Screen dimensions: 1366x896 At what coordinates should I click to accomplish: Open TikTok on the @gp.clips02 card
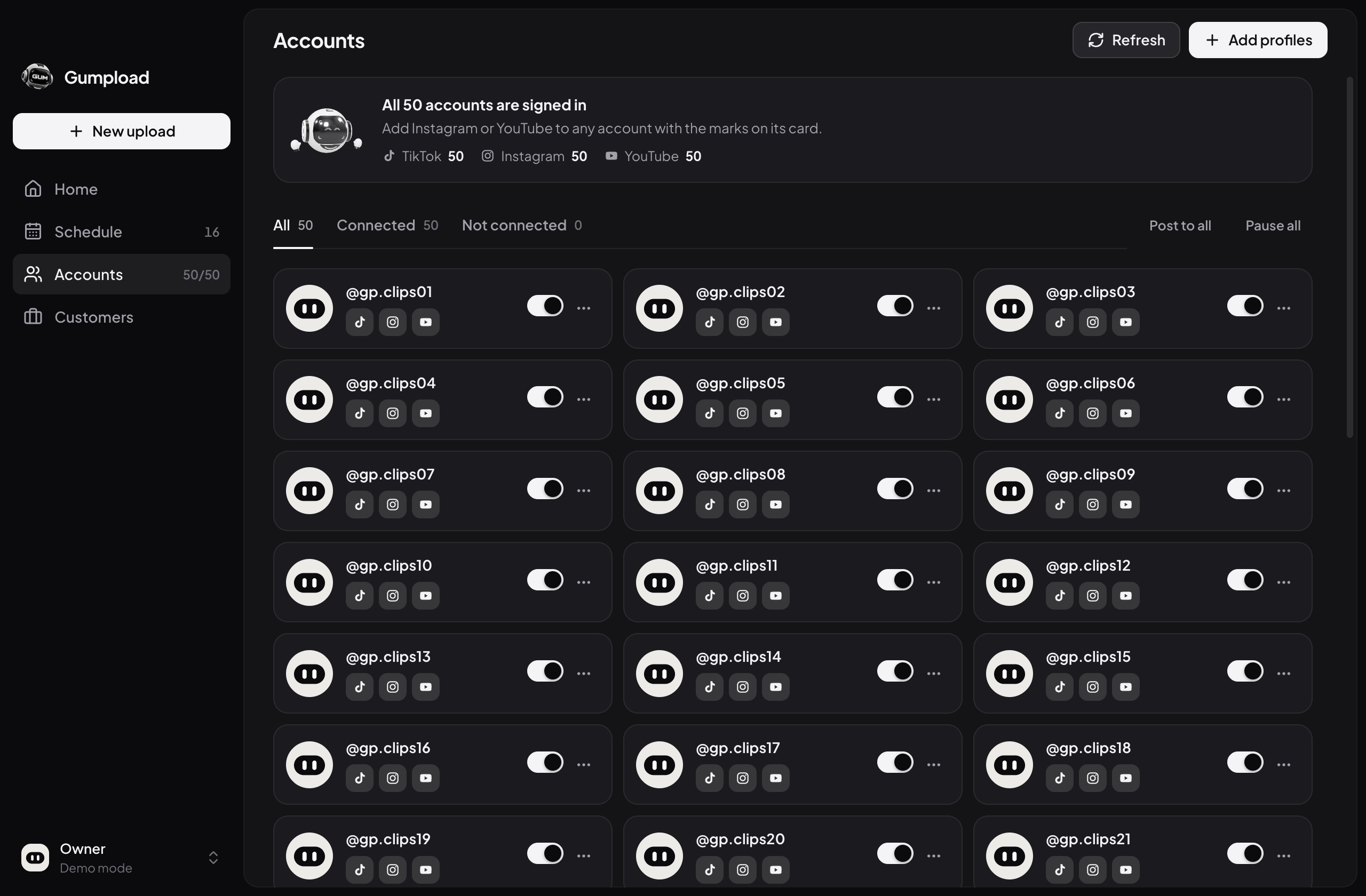[x=710, y=322]
